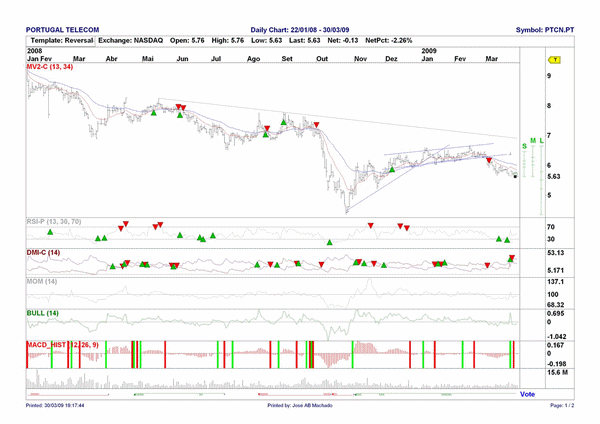Screen dimensions: 600x424
Task: Select the first green RSI triangle near Fev 2008
Action: point(50,232)
